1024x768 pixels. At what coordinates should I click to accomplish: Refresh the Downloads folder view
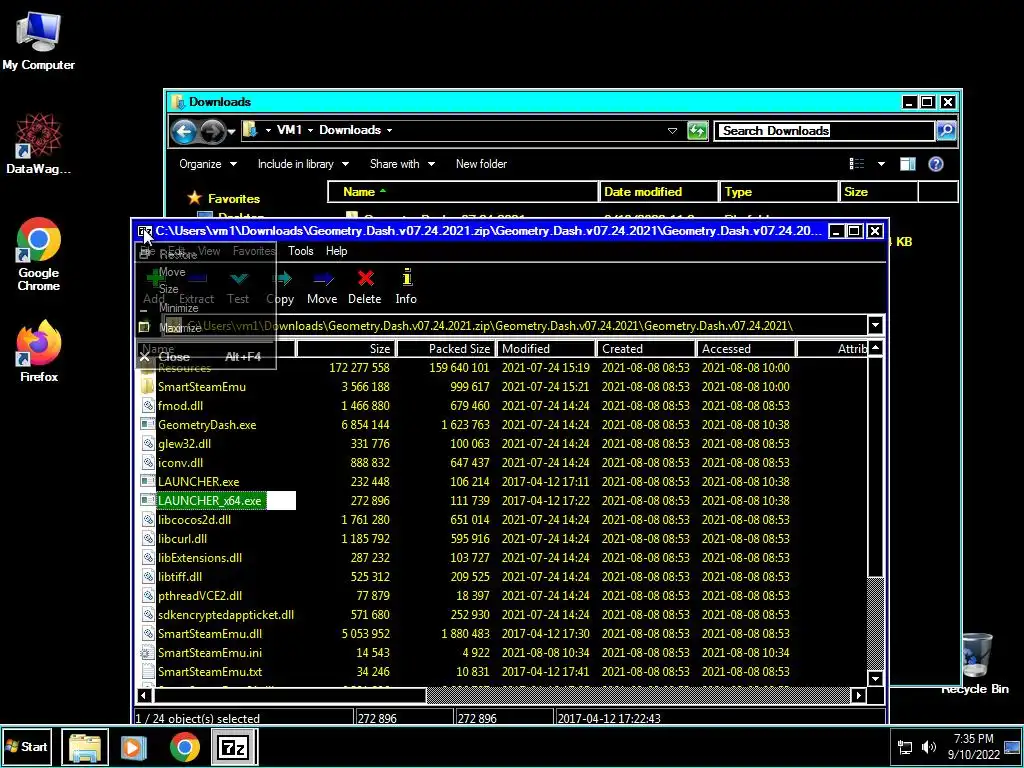click(x=697, y=131)
